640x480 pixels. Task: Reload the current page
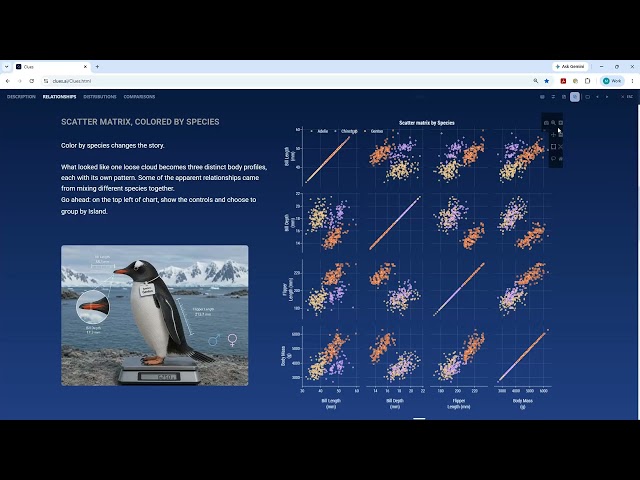32,81
